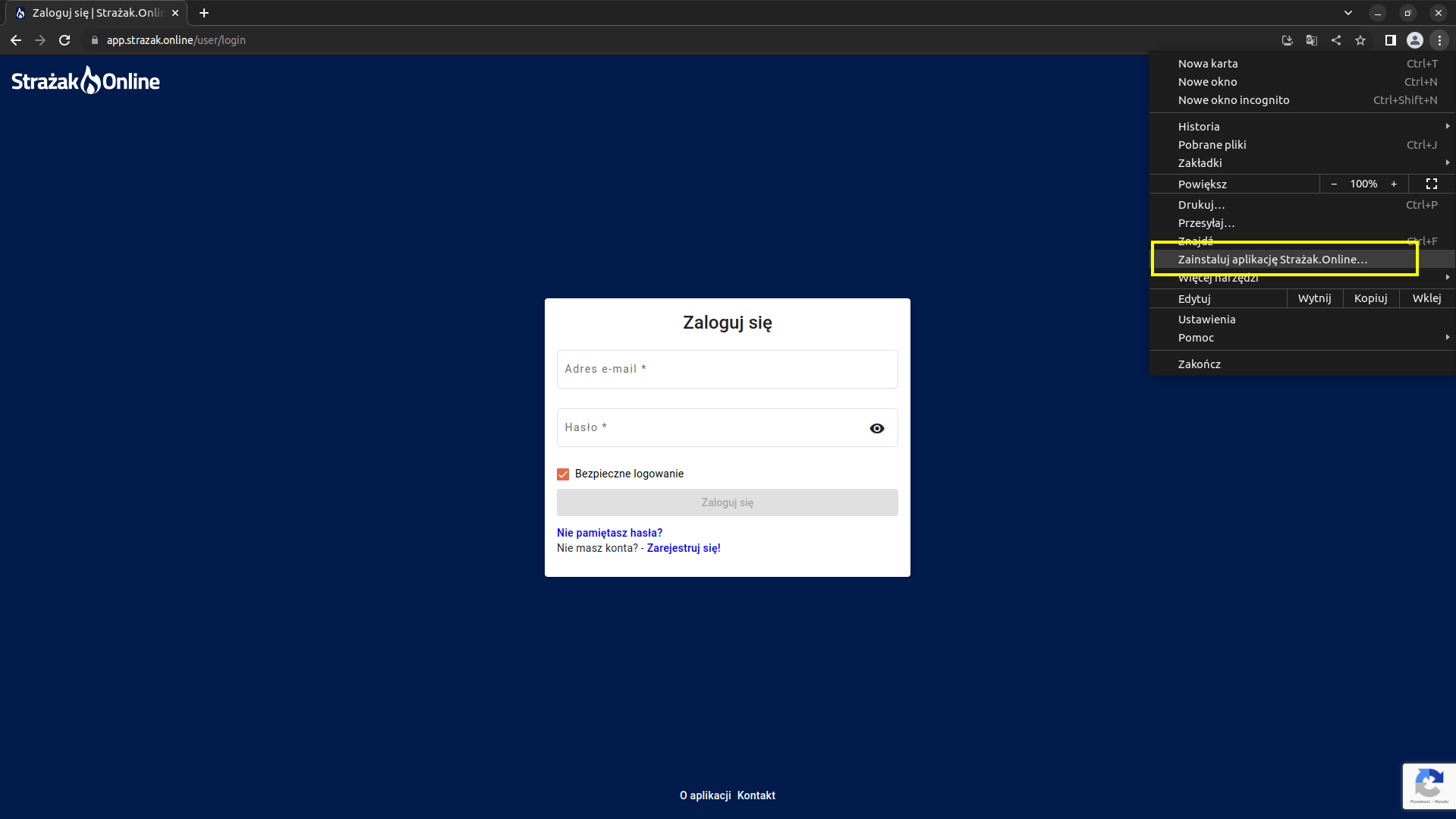
Task: Open the tab search dropdown arrow
Action: click(x=1348, y=13)
